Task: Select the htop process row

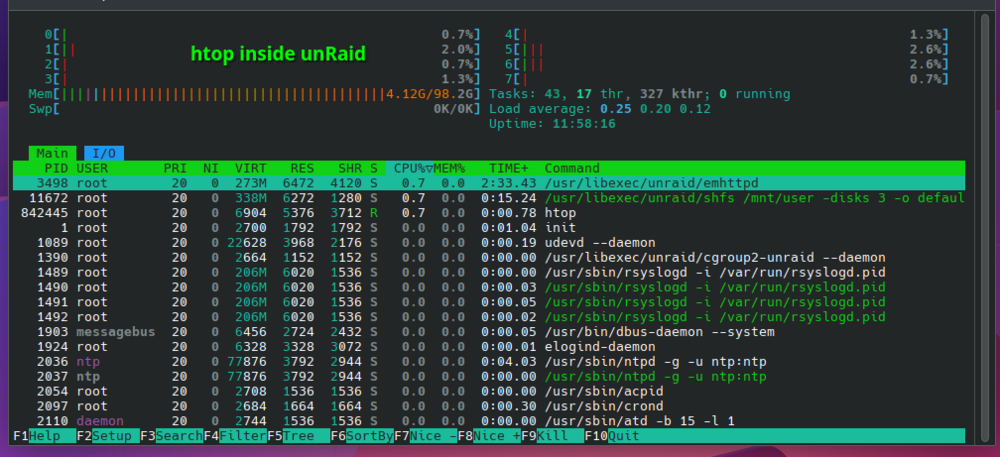Action: (489, 213)
